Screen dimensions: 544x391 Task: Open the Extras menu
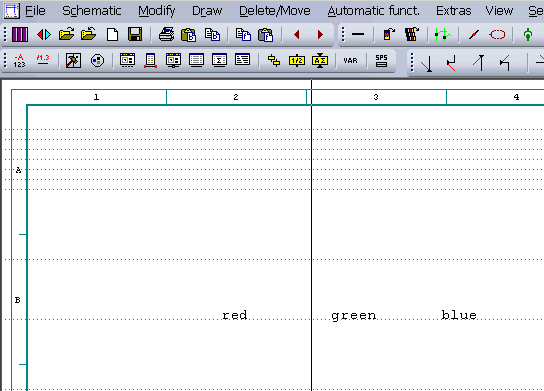point(453,11)
